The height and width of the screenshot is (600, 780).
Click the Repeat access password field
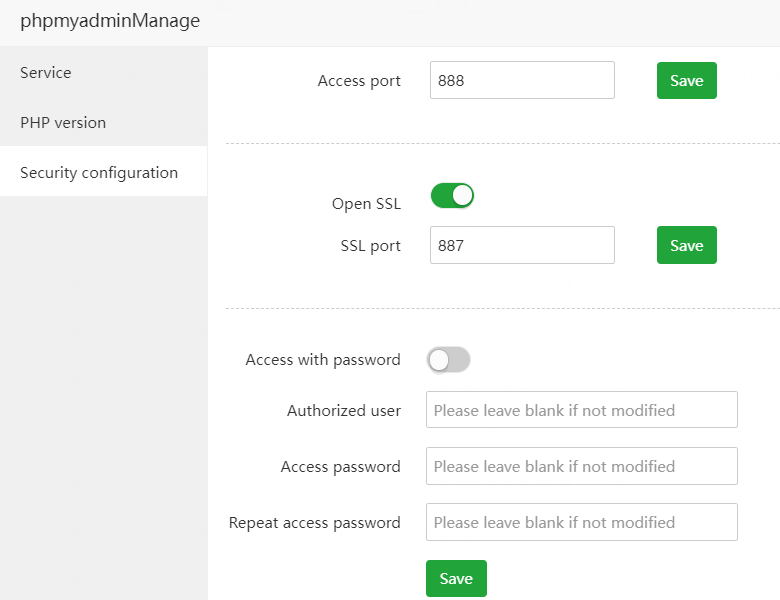pyautogui.click(x=581, y=522)
